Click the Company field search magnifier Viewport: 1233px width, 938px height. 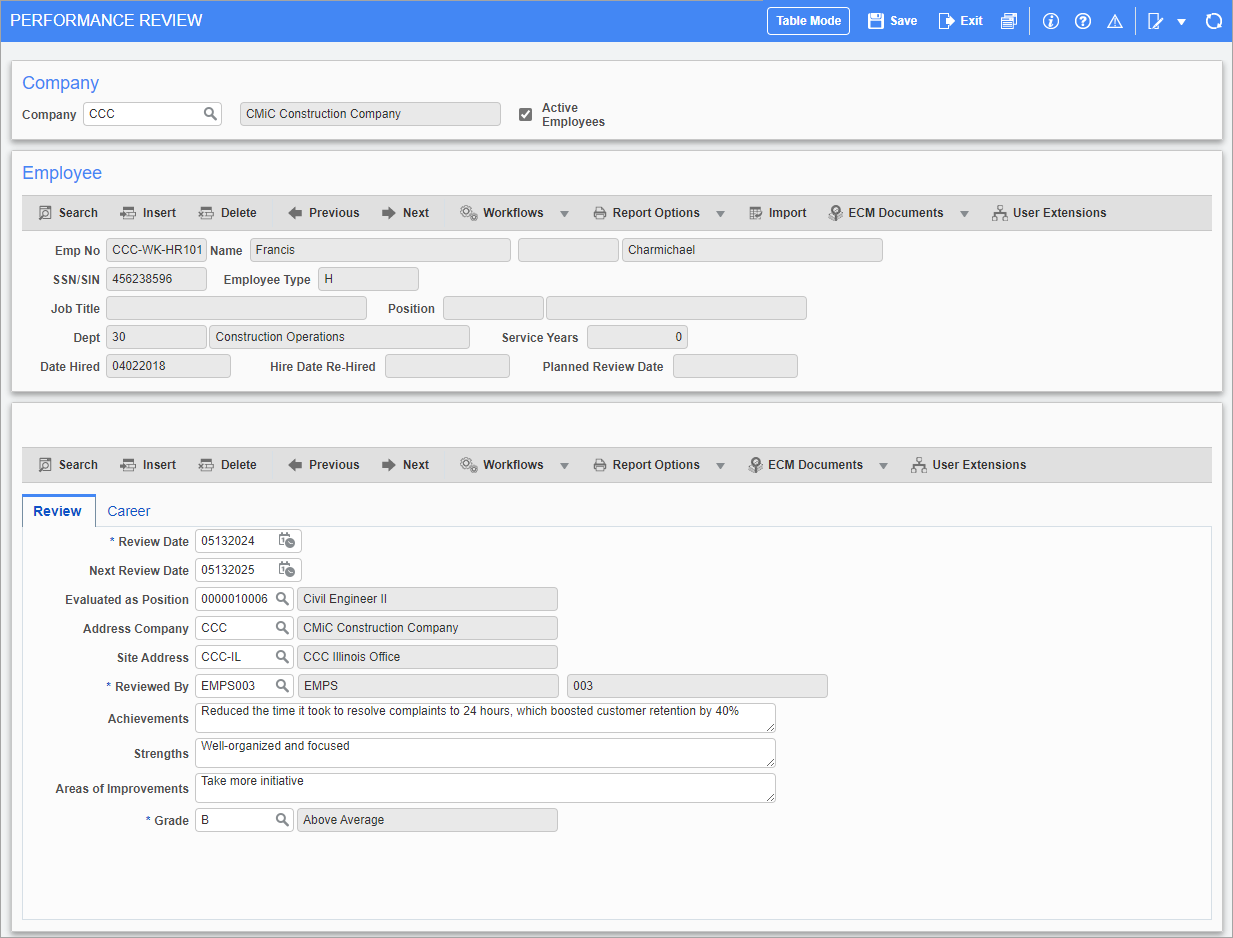[210, 114]
